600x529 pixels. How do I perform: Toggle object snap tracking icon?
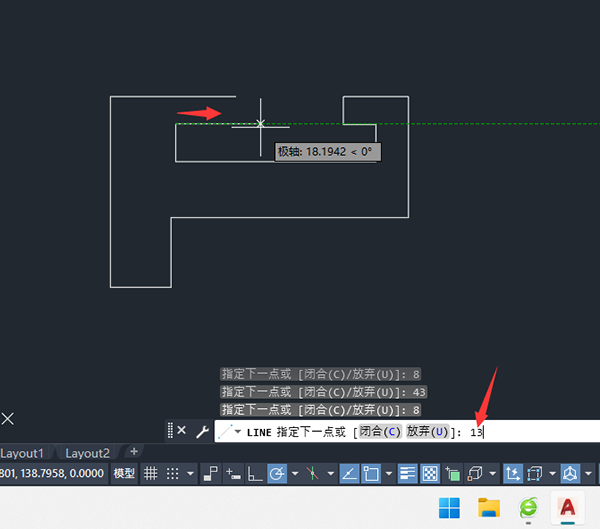coord(349,473)
